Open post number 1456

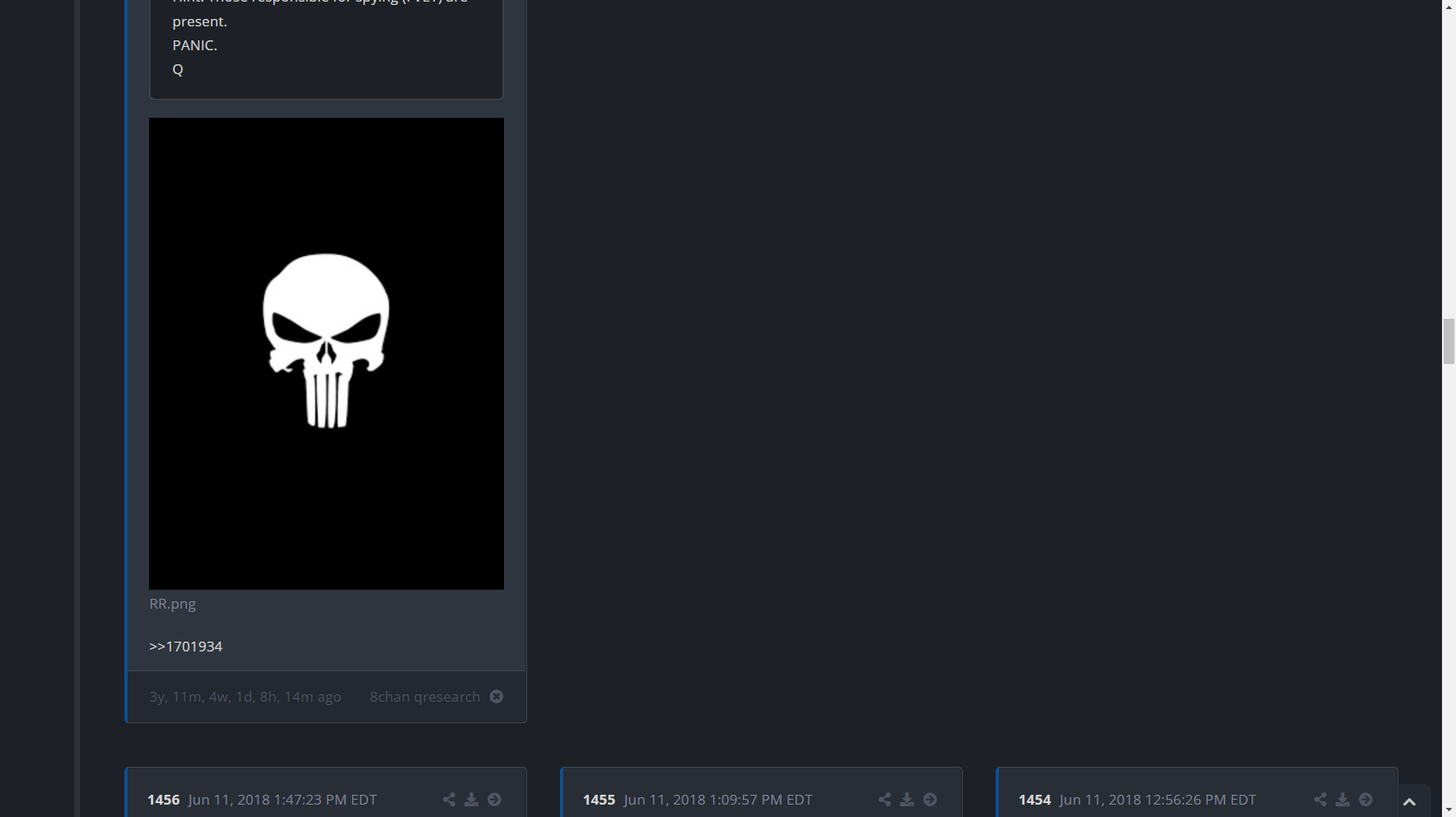point(163,800)
